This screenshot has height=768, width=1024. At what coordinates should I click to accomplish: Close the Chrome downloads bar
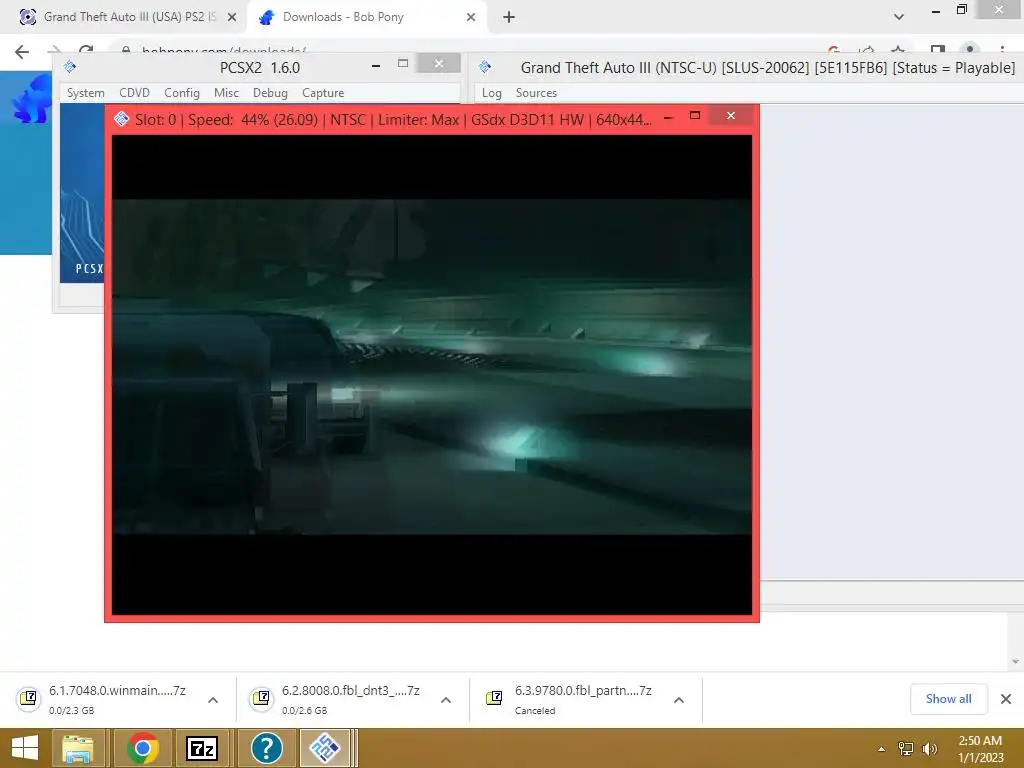[1006, 699]
